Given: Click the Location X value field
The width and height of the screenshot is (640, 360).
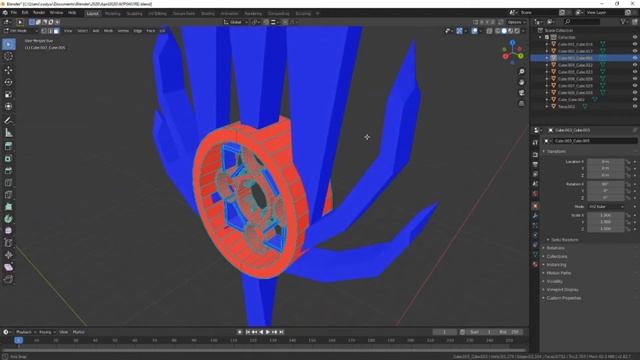Looking at the screenshot, I should [x=606, y=162].
